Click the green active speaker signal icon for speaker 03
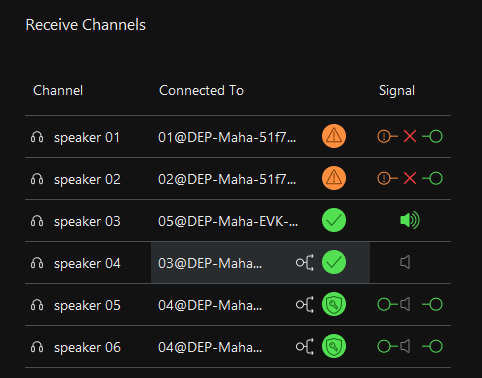The width and height of the screenshot is (482, 378). 410,220
